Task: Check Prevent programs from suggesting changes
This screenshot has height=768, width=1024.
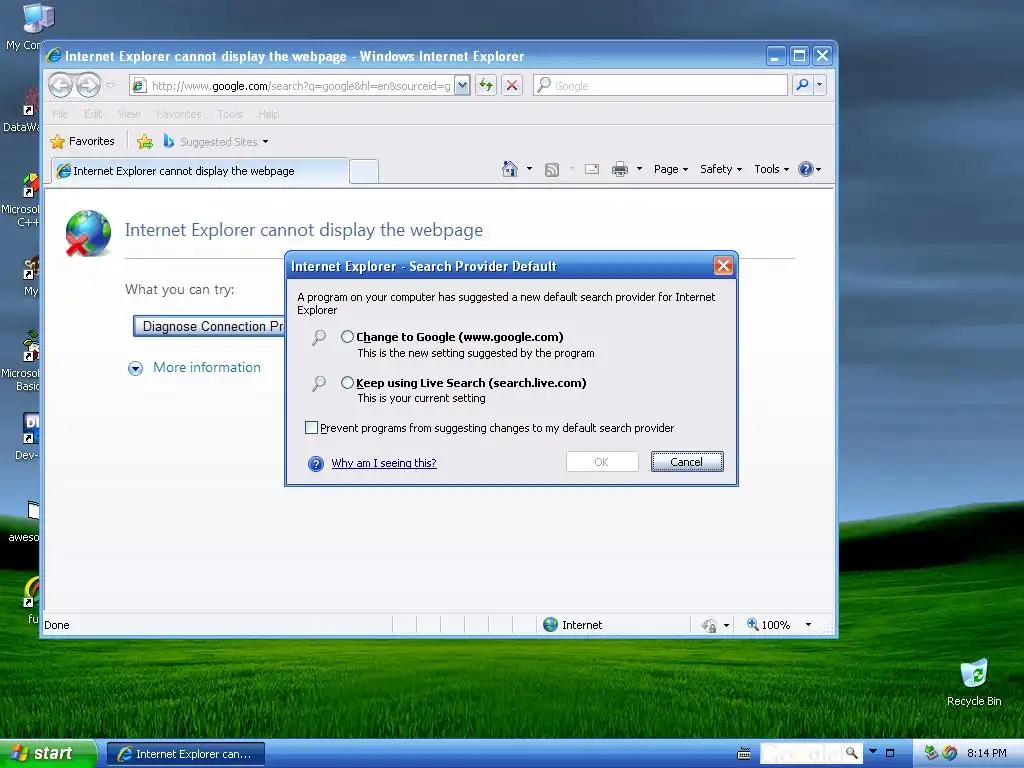Action: pos(312,428)
